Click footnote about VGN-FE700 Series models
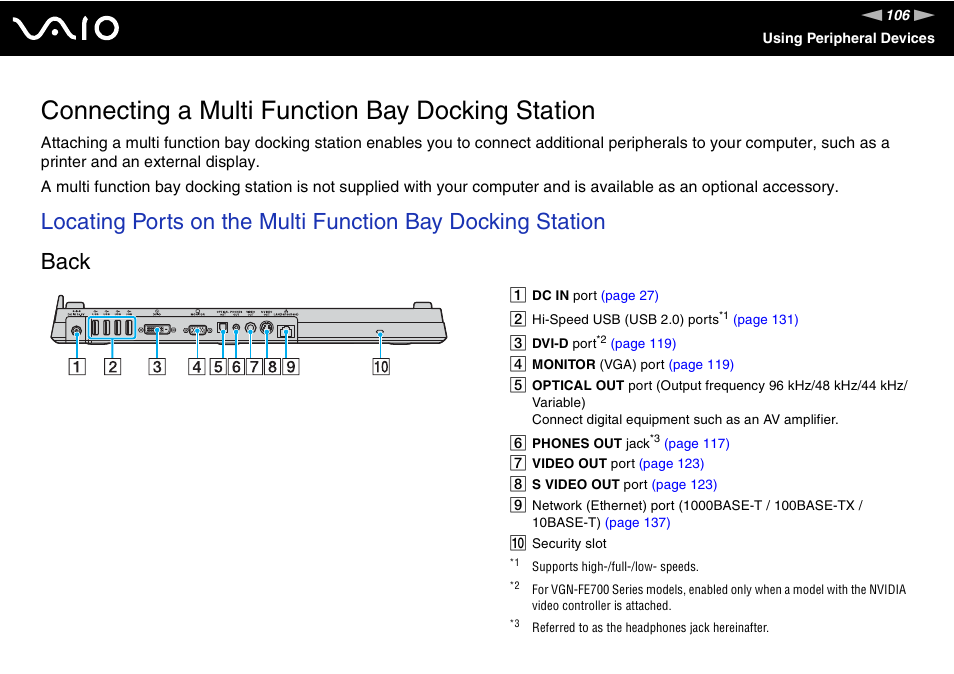The image size is (954, 674). (719, 597)
